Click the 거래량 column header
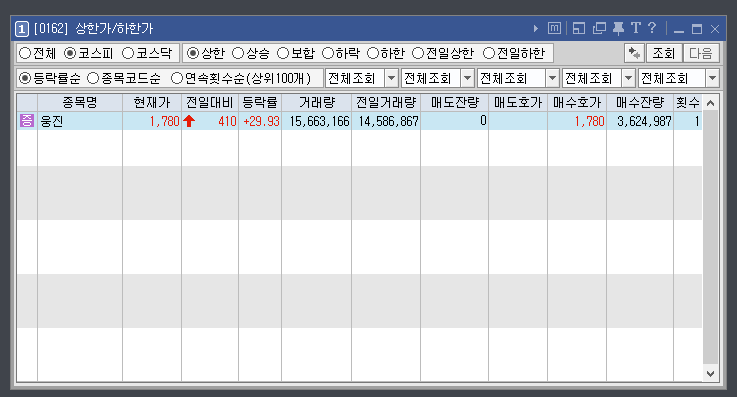This screenshot has width=737, height=397. click(316, 102)
